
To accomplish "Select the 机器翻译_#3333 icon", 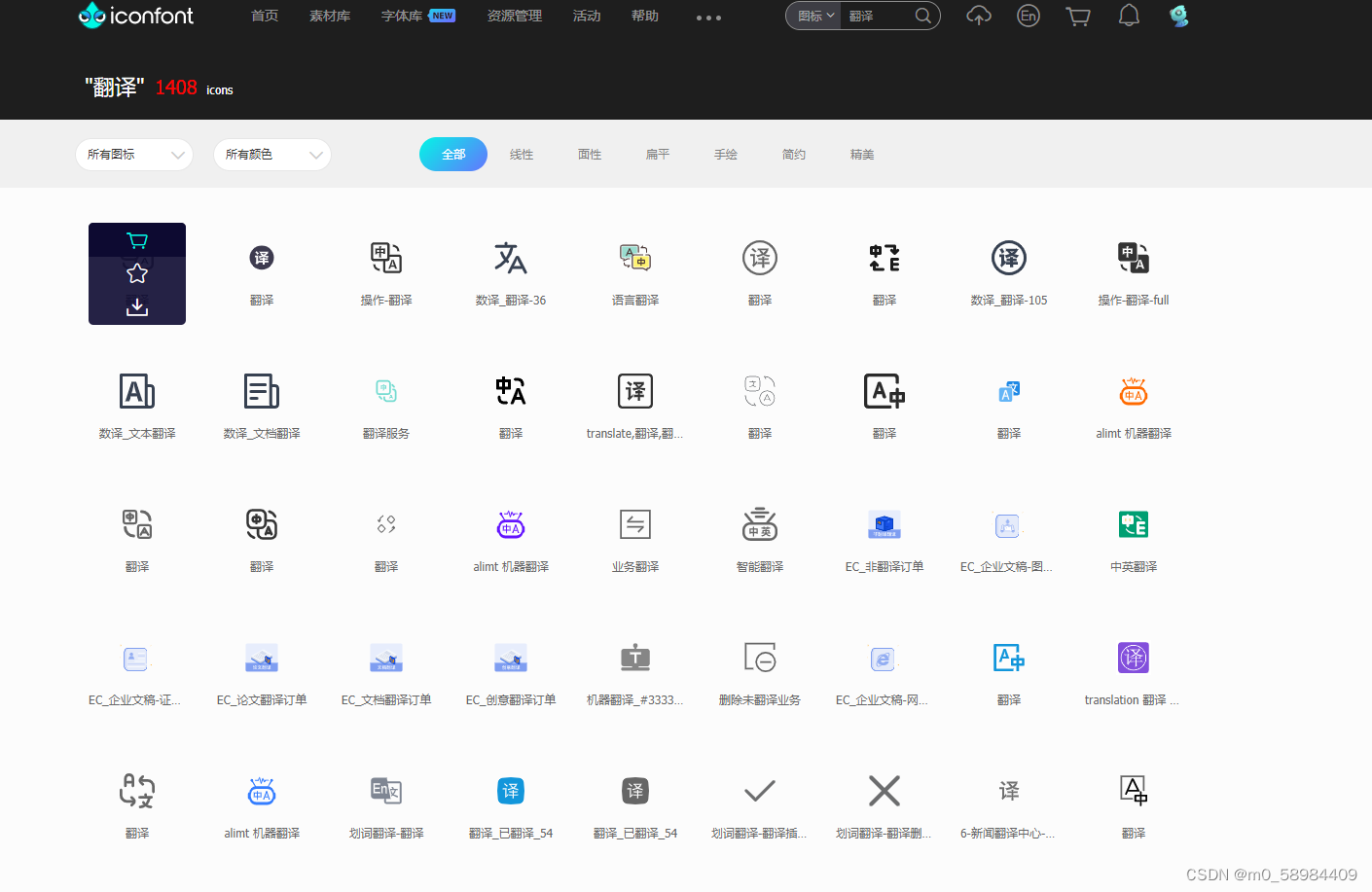I will tap(635, 658).
